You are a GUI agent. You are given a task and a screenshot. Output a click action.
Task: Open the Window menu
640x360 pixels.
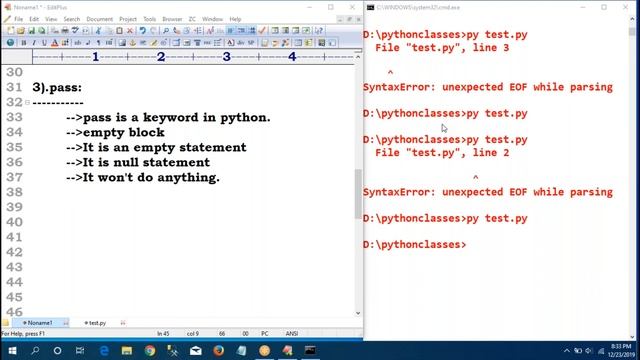(213, 19)
